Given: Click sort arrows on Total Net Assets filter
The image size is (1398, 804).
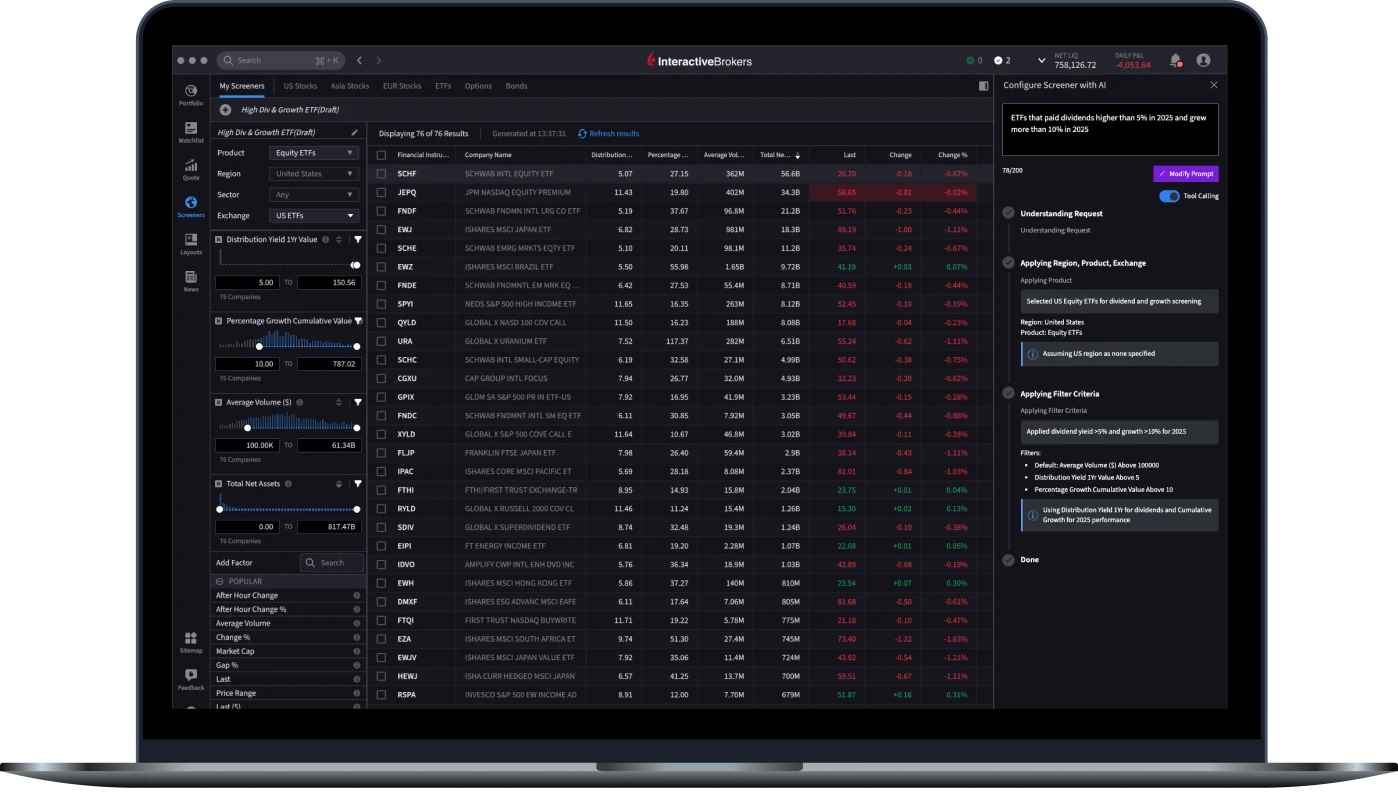Looking at the screenshot, I should (x=339, y=483).
